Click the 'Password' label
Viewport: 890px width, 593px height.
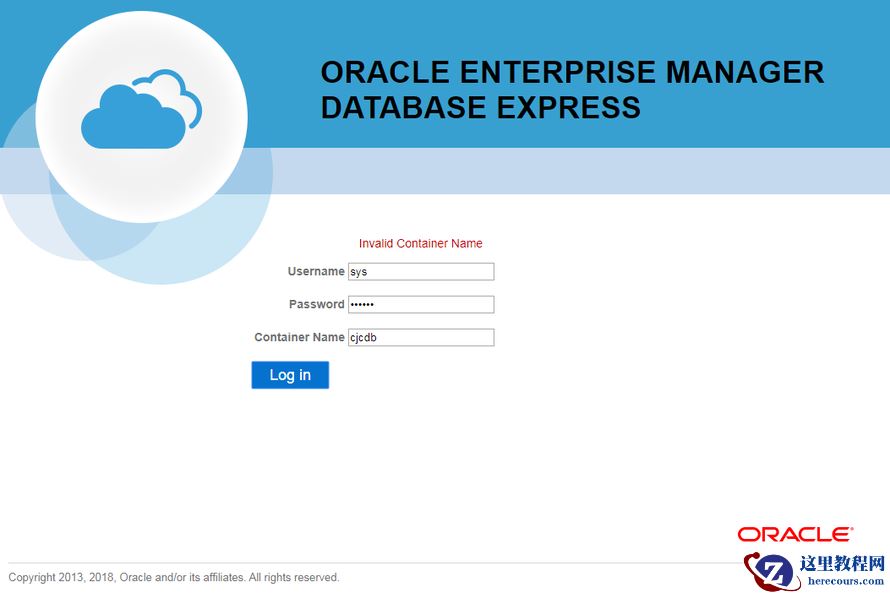point(316,304)
